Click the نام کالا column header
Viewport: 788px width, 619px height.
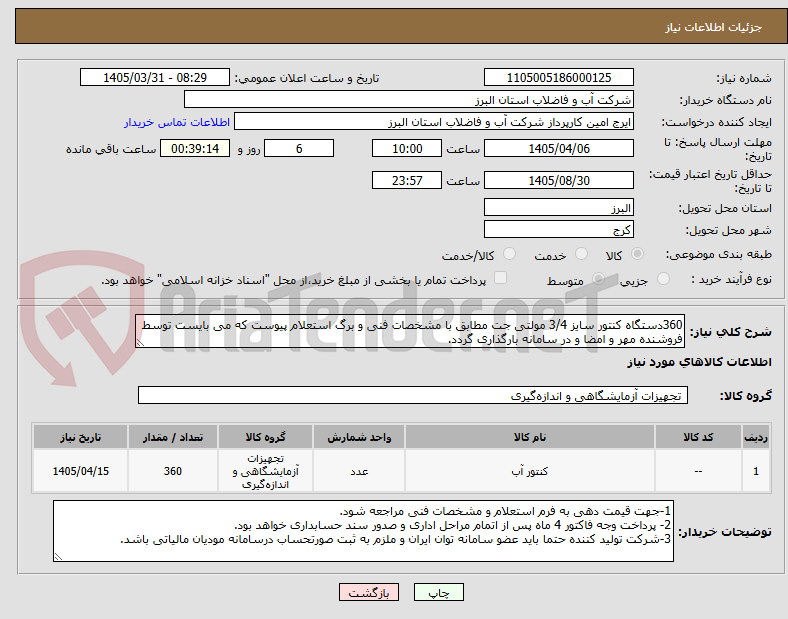click(x=530, y=437)
